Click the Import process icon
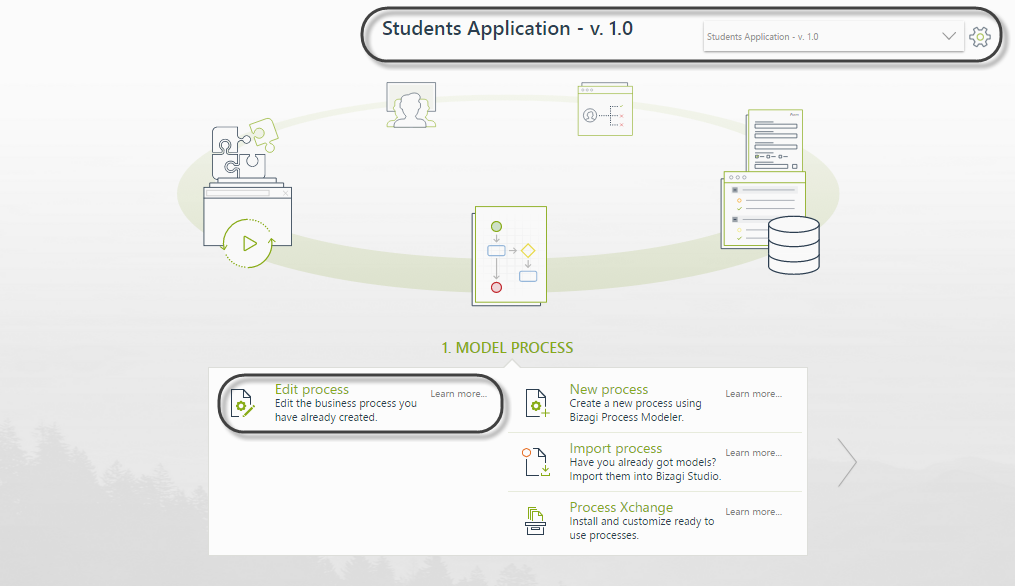This screenshot has height=586, width=1015. pos(537,462)
